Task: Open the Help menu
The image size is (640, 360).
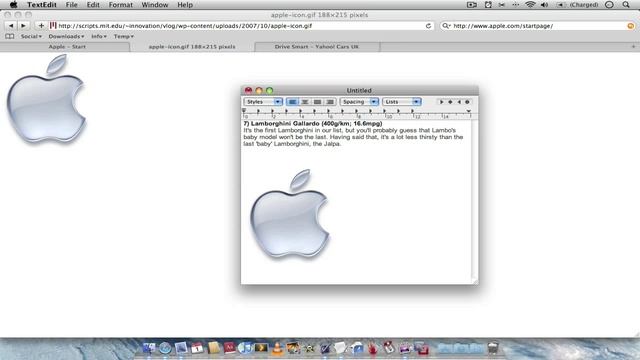Action: coord(185,5)
